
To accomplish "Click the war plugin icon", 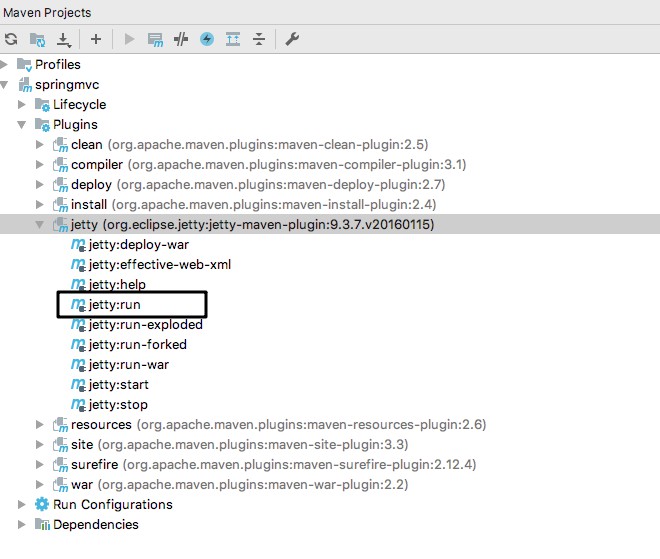I will (x=60, y=484).
